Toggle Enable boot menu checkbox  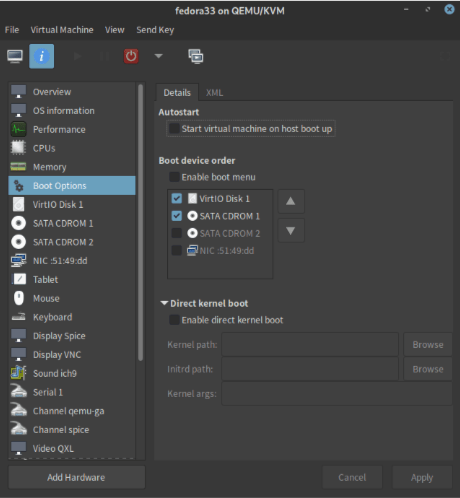[x=174, y=177]
